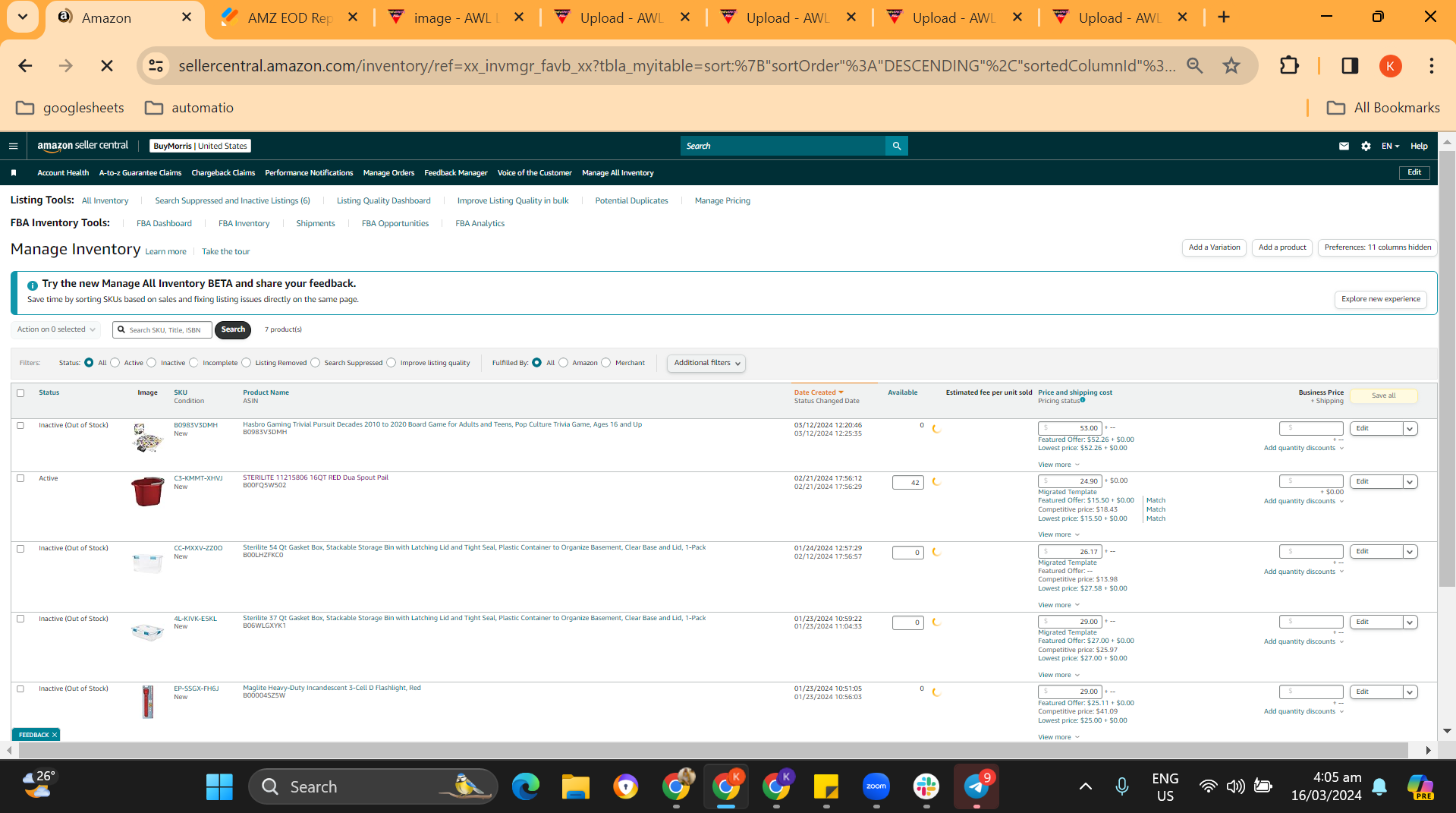Open File Explorer from the taskbar
1456x813 pixels.
pyautogui.click(x=576, y=786)
